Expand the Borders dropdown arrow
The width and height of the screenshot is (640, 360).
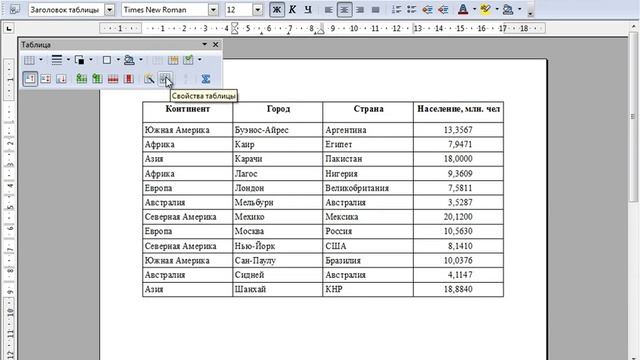coord(118,60)
